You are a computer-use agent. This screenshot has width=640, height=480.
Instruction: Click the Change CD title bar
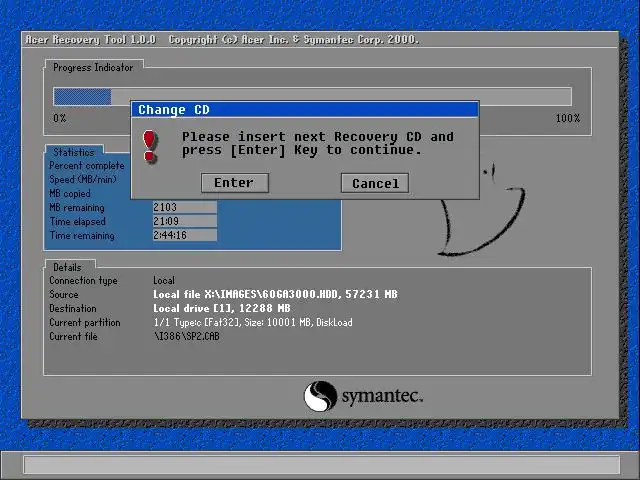click(304, 110)
